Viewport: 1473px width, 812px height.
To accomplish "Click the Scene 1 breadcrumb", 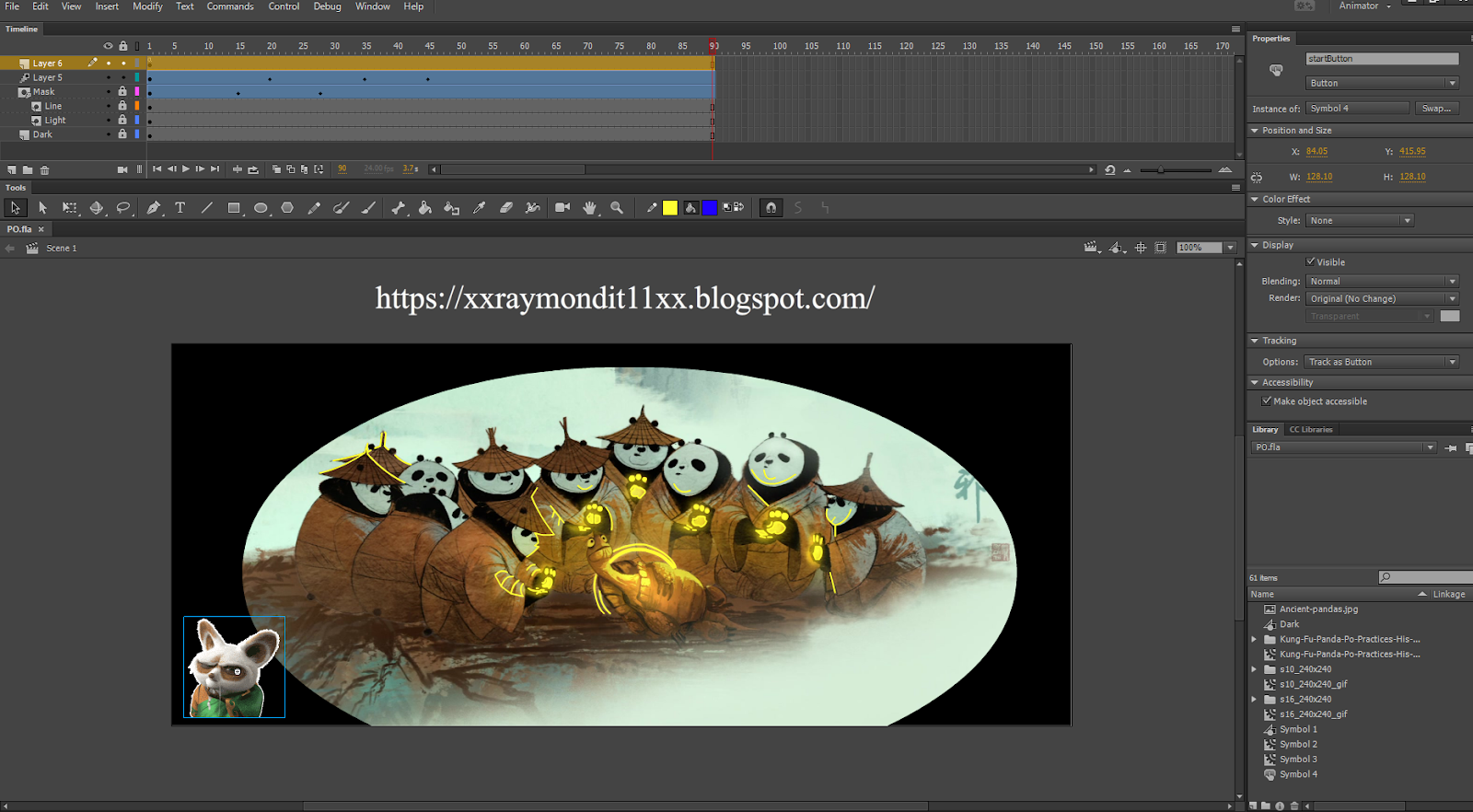I will [62, 249].
